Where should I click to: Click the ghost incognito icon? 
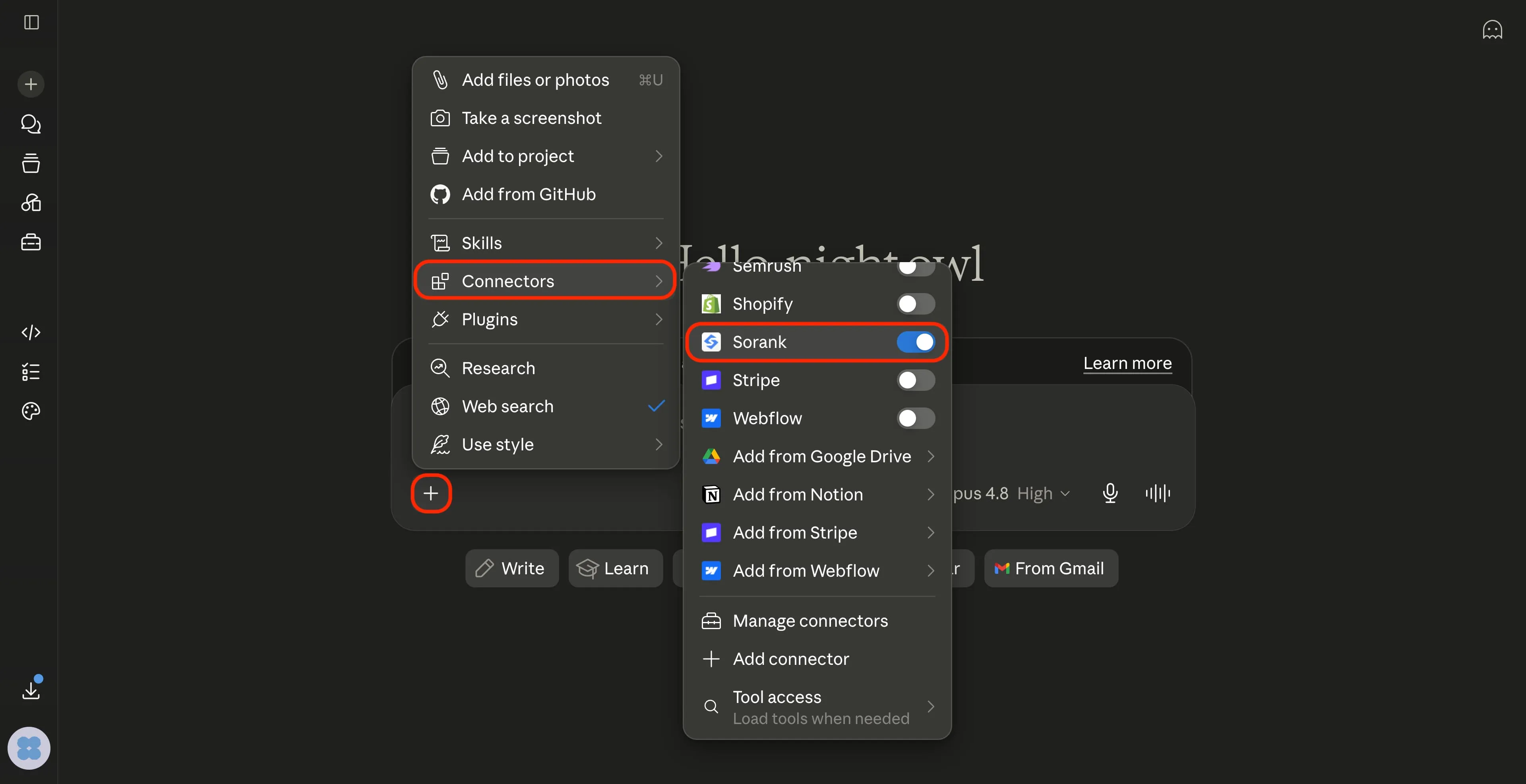[1492, 30]
